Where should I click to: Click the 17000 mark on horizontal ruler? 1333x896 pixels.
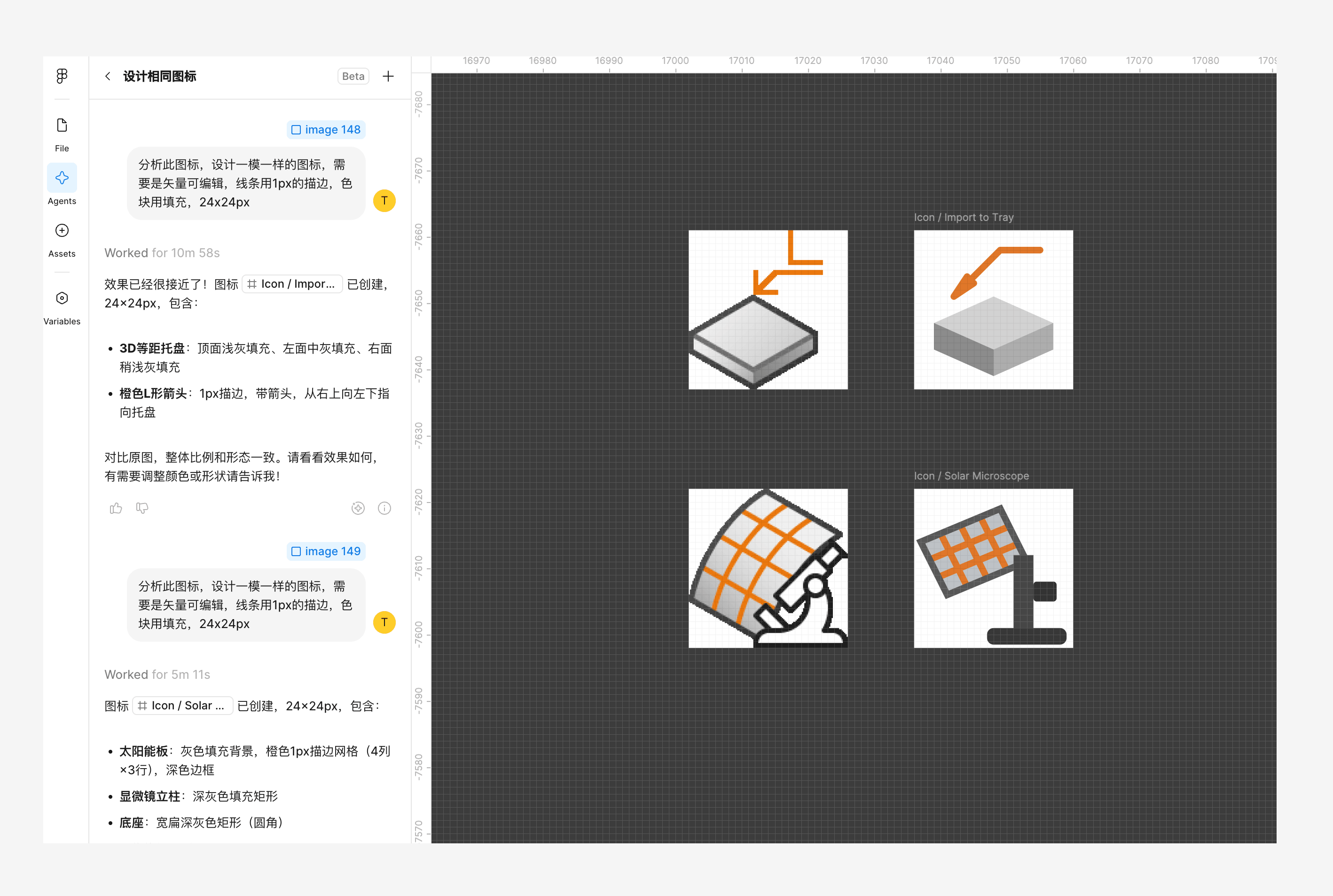[675, 61]
